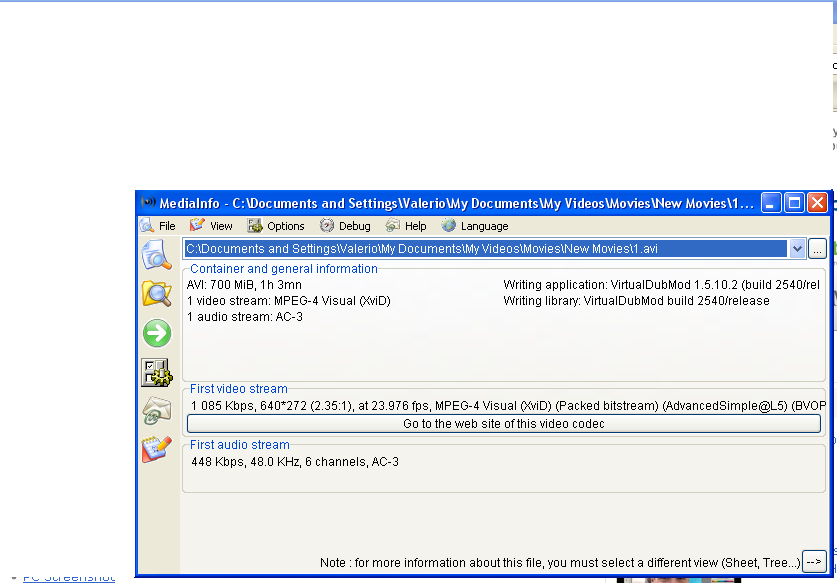This screenshot has width=837, height=583.
Task: Open the Help menu
Action: [x=406, y=226]
